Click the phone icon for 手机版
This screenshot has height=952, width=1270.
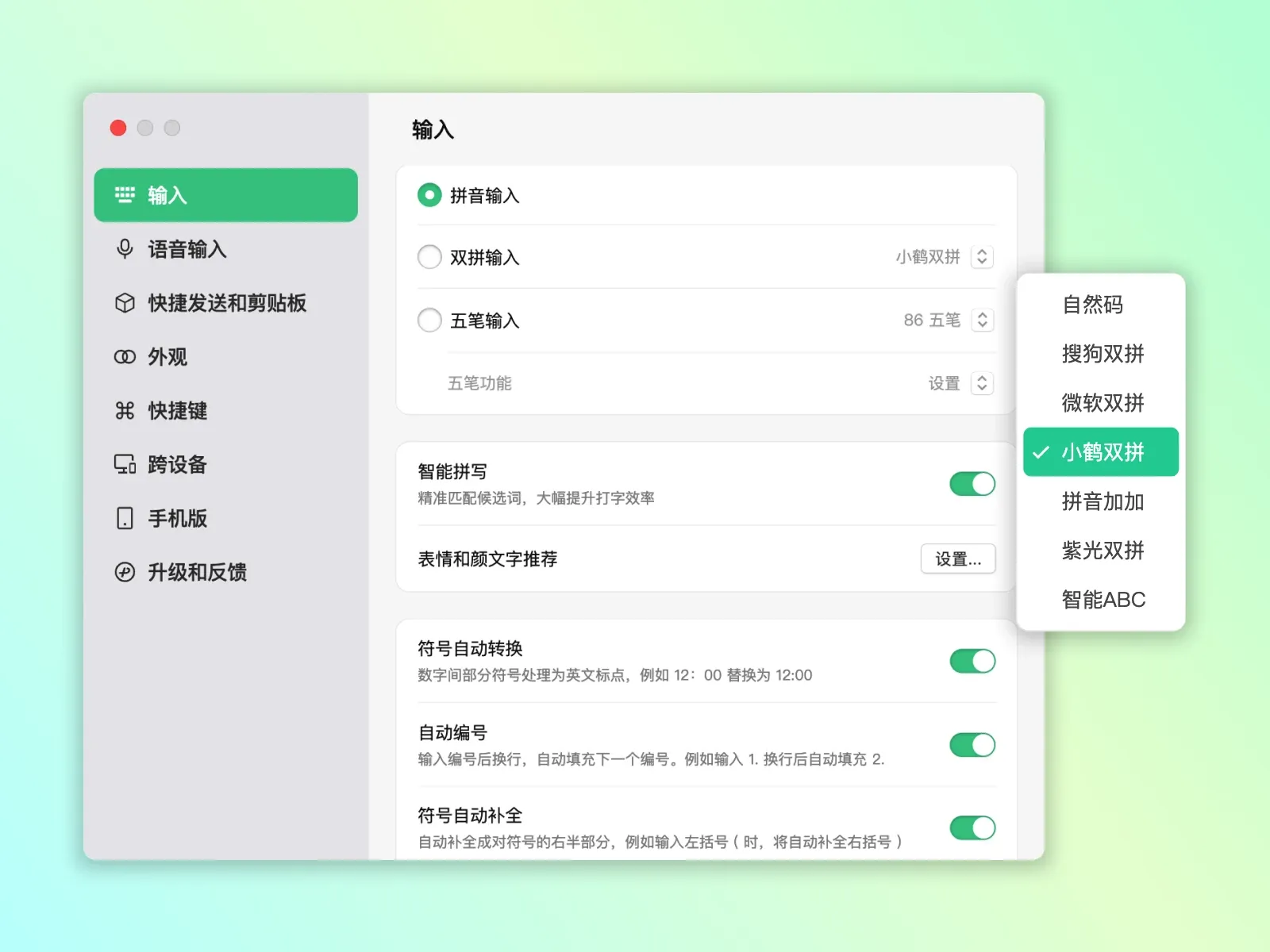click(x=125, y=518)
